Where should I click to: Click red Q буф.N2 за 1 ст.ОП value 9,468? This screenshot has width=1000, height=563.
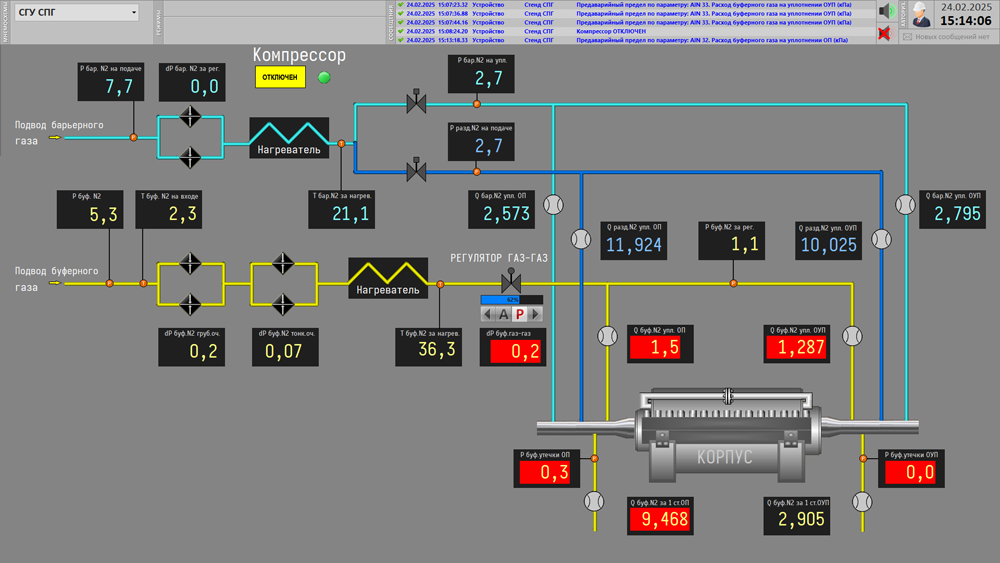[x=660, y=520]
